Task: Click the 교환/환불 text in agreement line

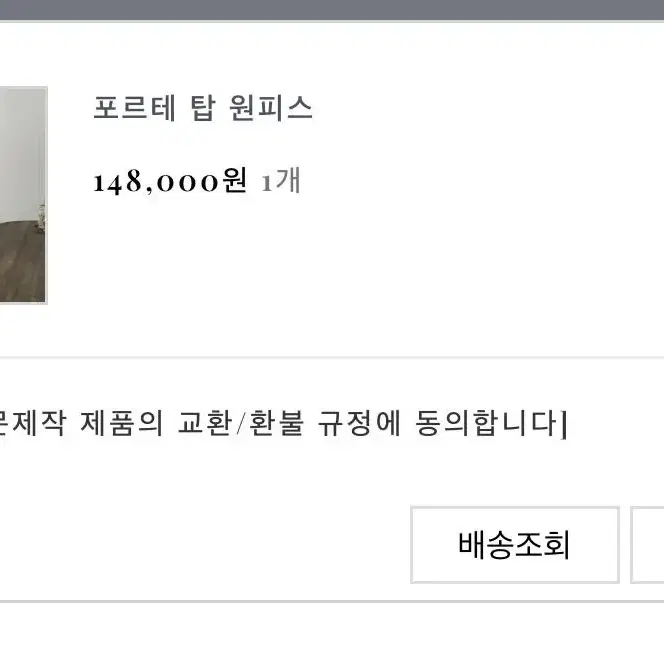Action: (x=241, y=423)
